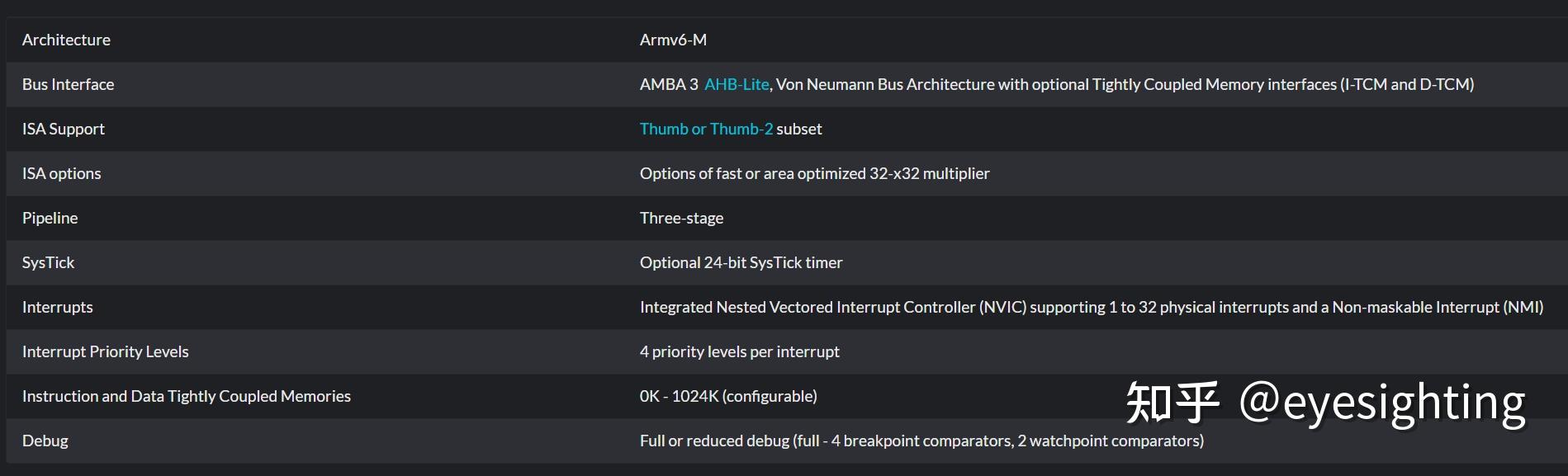Click the Integrated Nested Vectored Interrupt Controller description
The width and height of the screenshot is (1568, 476).
click(1091, 307)
